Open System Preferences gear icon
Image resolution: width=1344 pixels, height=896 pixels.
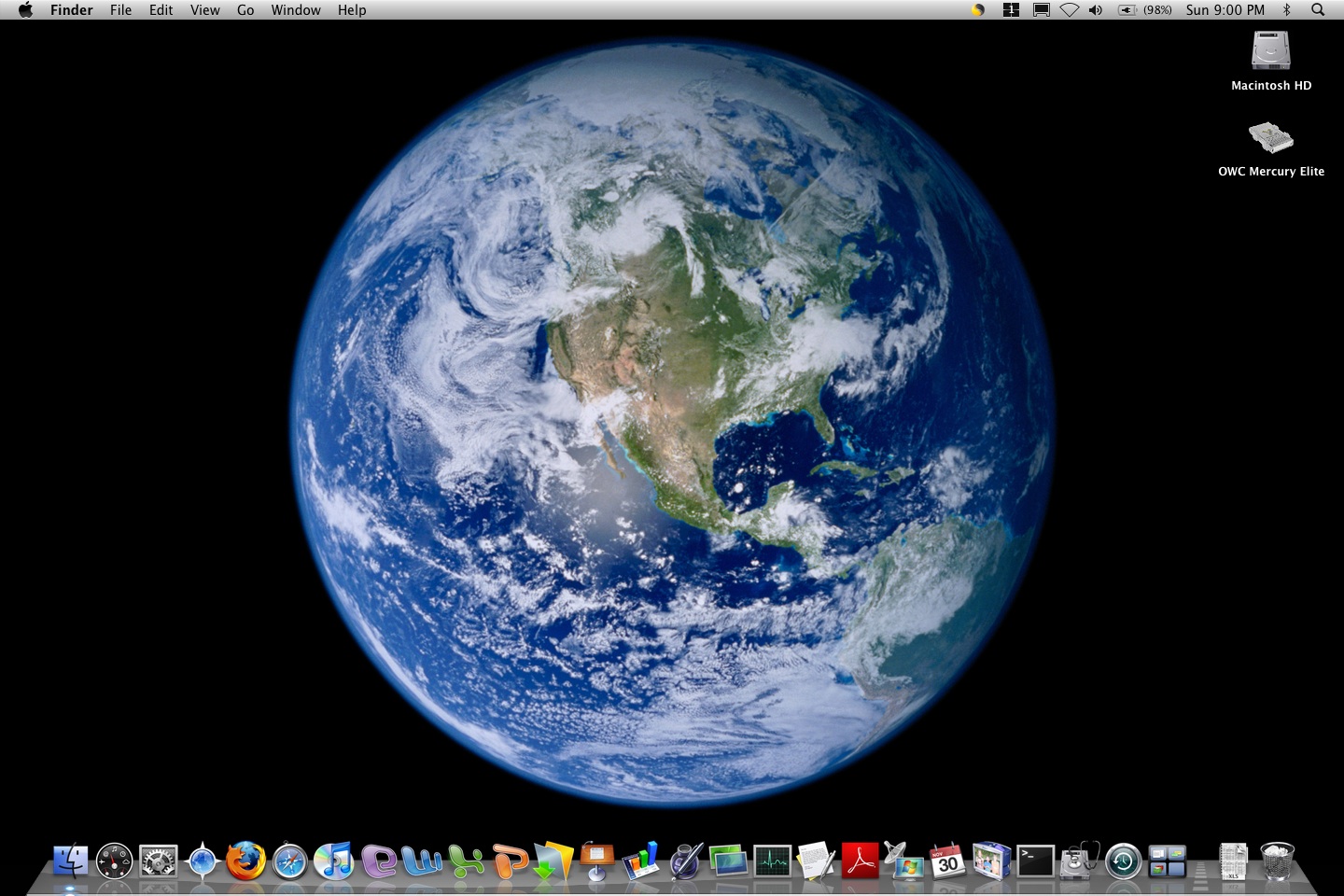[159, 861]
